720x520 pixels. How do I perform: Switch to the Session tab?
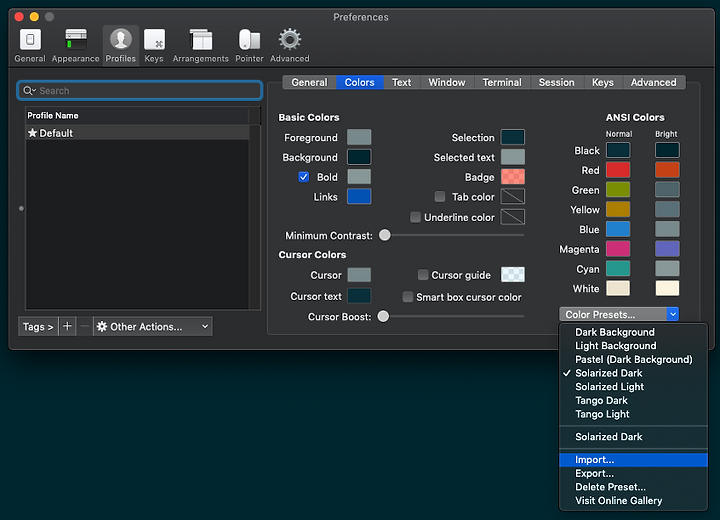coord(557,82)
